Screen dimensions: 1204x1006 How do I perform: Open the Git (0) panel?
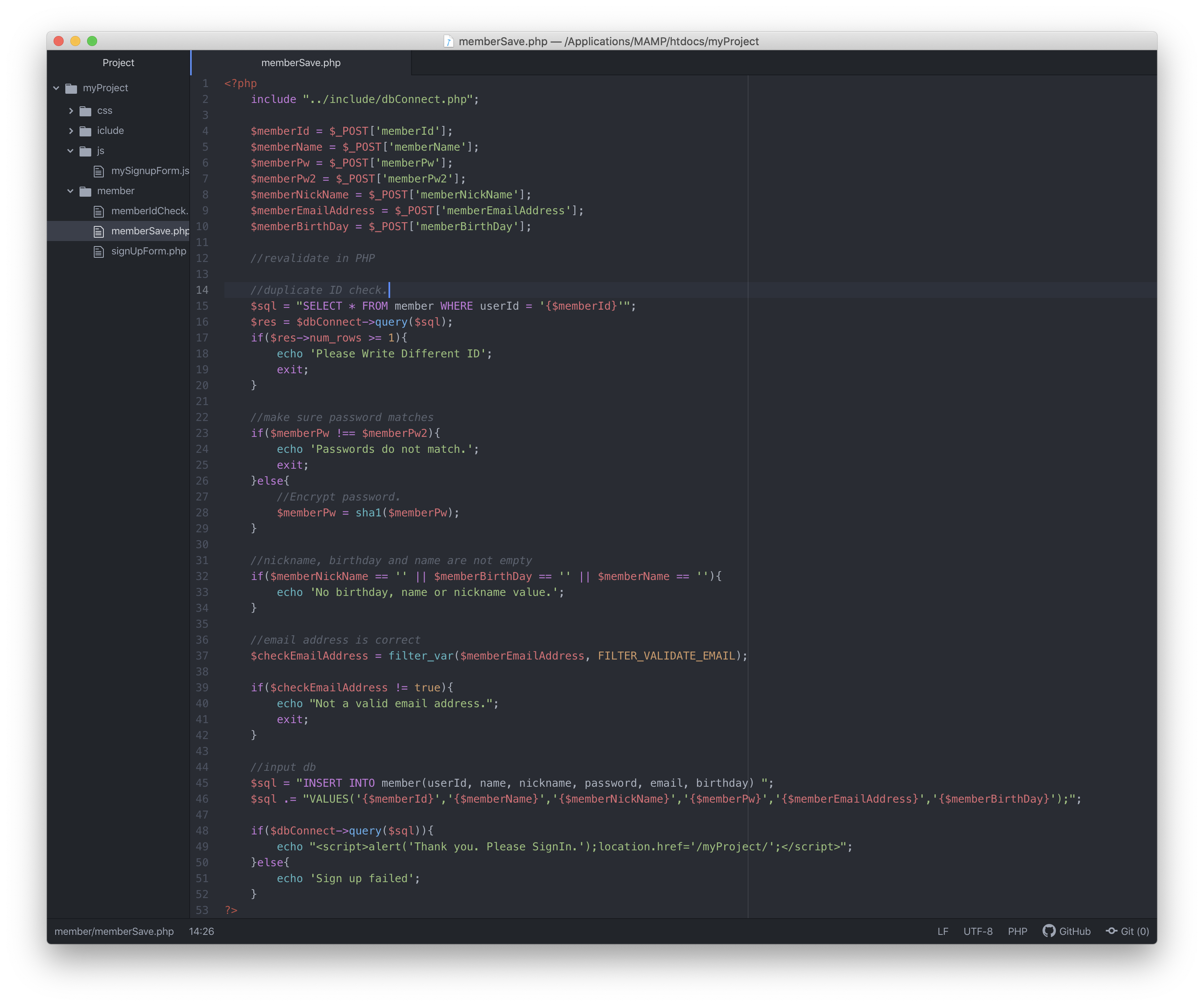[x=1127, y=932]
